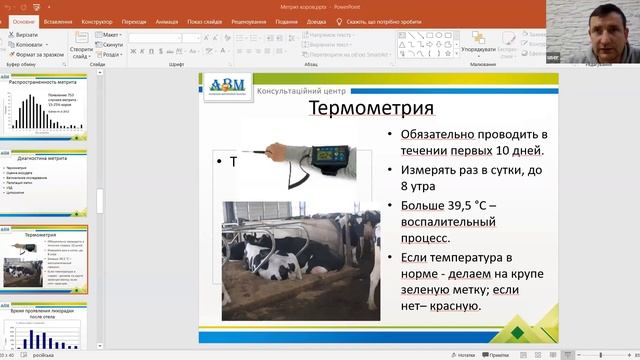640x360 pixels.
Task: Apply italic formatting (К)
Action: pos(142,51)
